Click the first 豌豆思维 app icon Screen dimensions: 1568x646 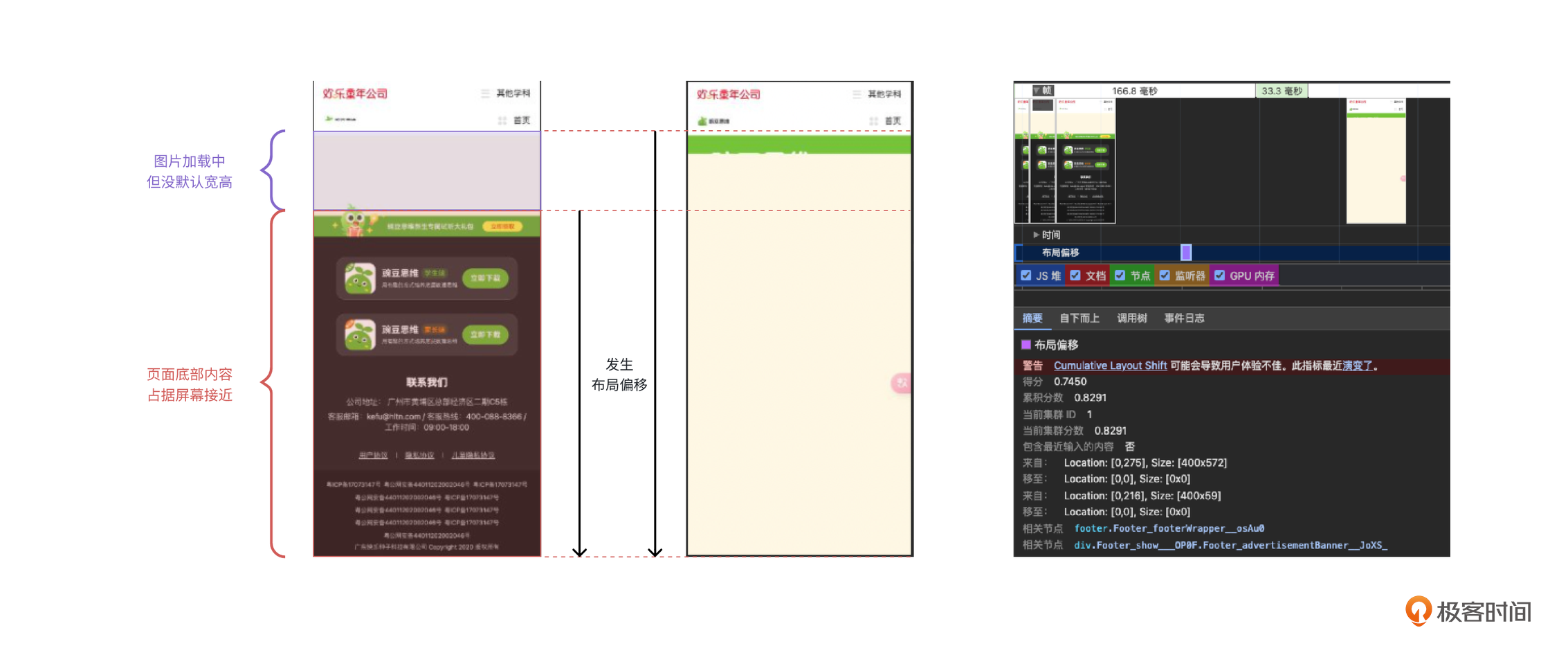point(360,278)
